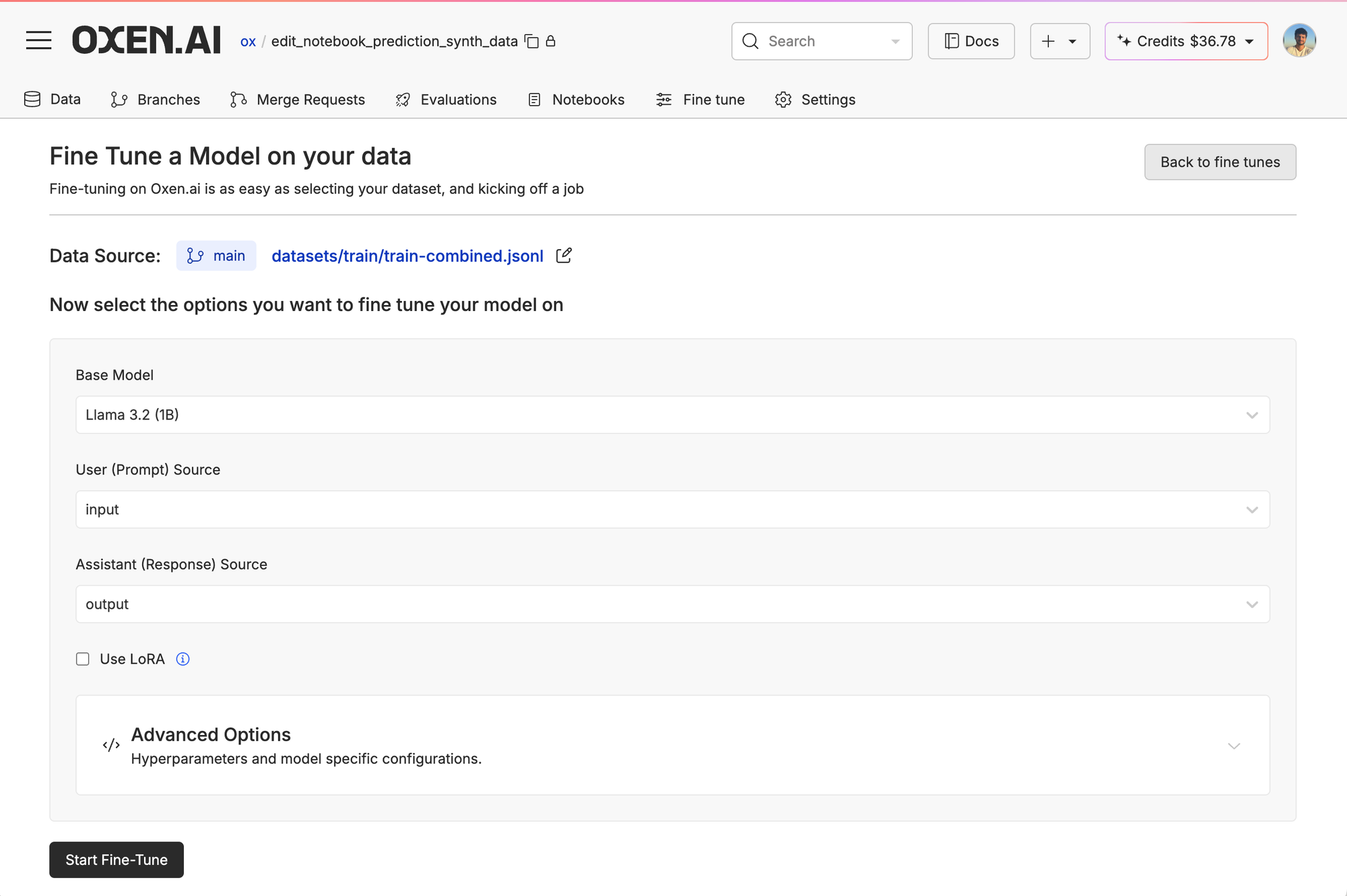This screenshot has height=896, width=1347.
Task: Enable the Use LoRA checkbox
Action: click(83, 659)
